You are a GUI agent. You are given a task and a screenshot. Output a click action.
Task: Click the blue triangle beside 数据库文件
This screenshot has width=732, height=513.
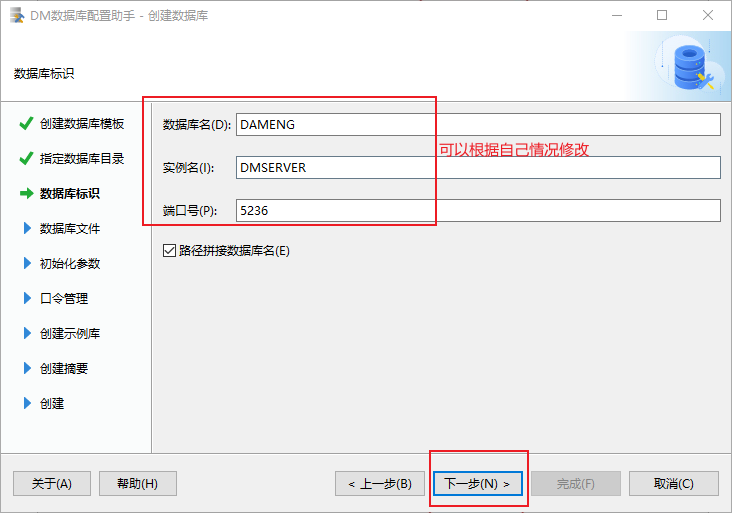(x=27, y=228)
